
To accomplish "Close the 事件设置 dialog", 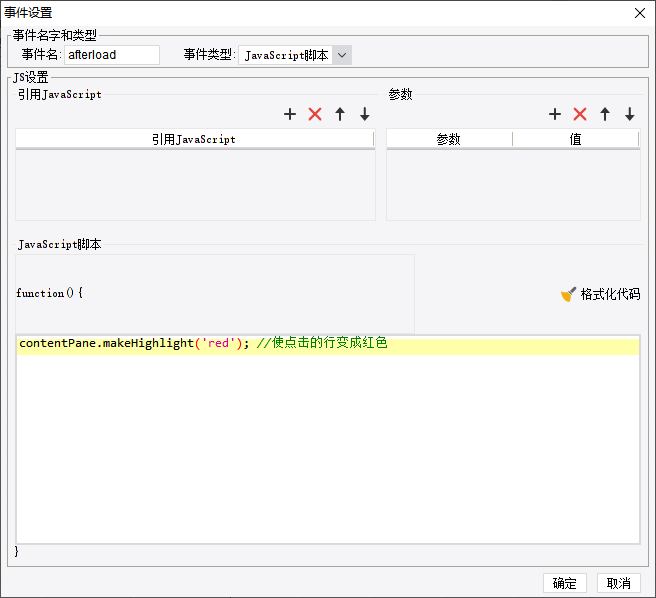I will [640, 13].
